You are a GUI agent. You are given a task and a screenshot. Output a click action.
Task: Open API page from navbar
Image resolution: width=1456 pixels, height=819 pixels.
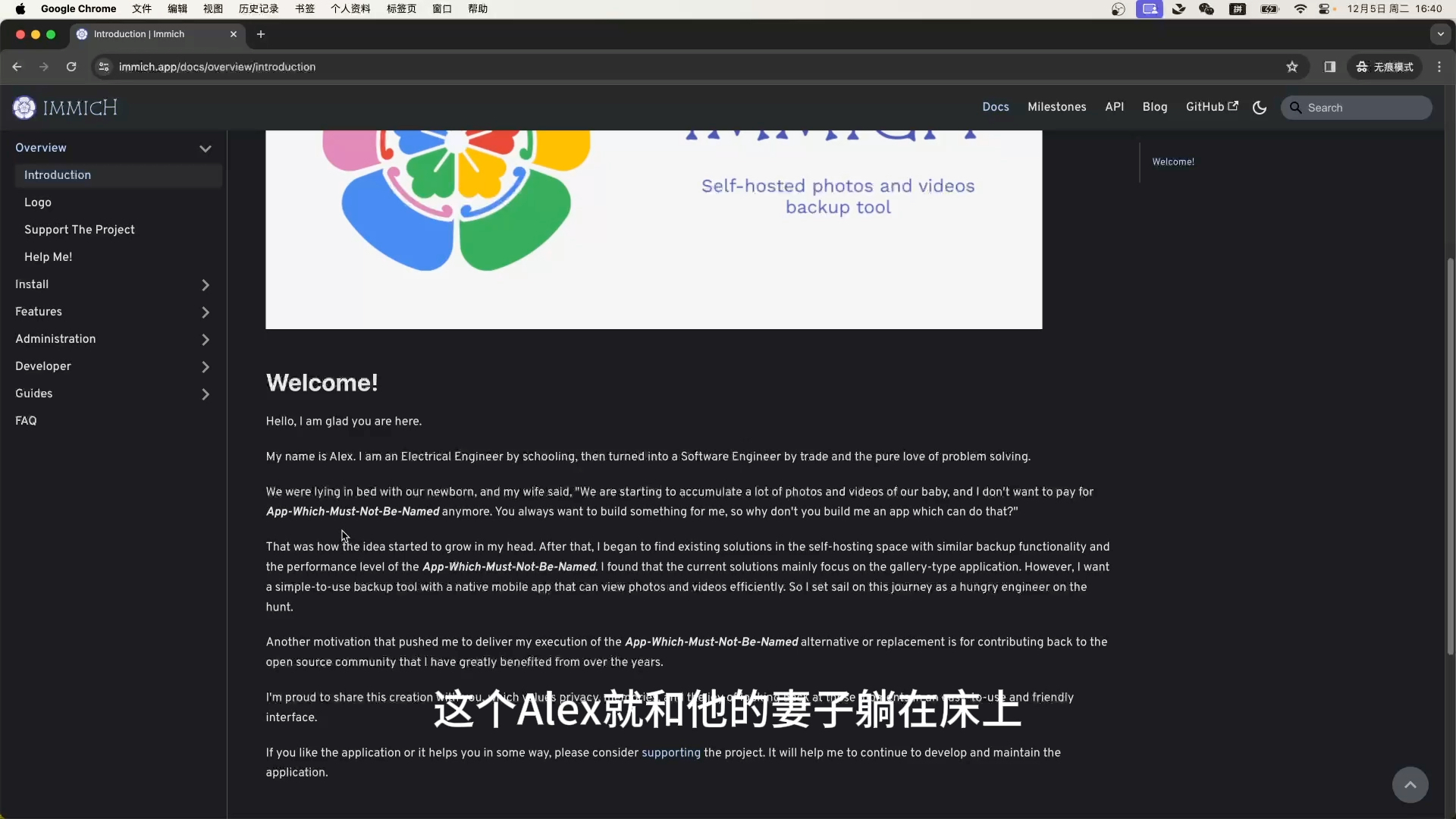click(x=1114, y=107)
